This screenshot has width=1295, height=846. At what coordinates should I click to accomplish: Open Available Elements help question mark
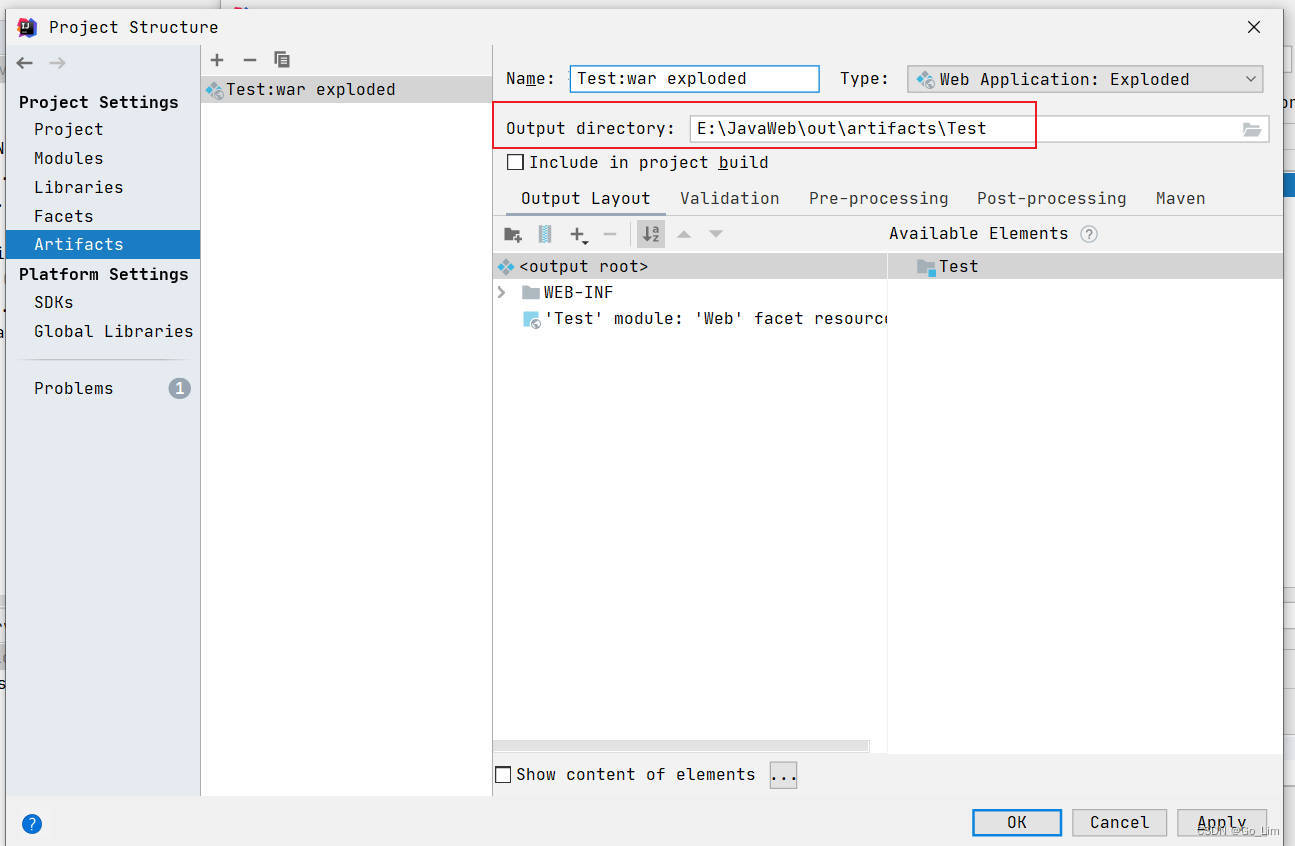1089,234
